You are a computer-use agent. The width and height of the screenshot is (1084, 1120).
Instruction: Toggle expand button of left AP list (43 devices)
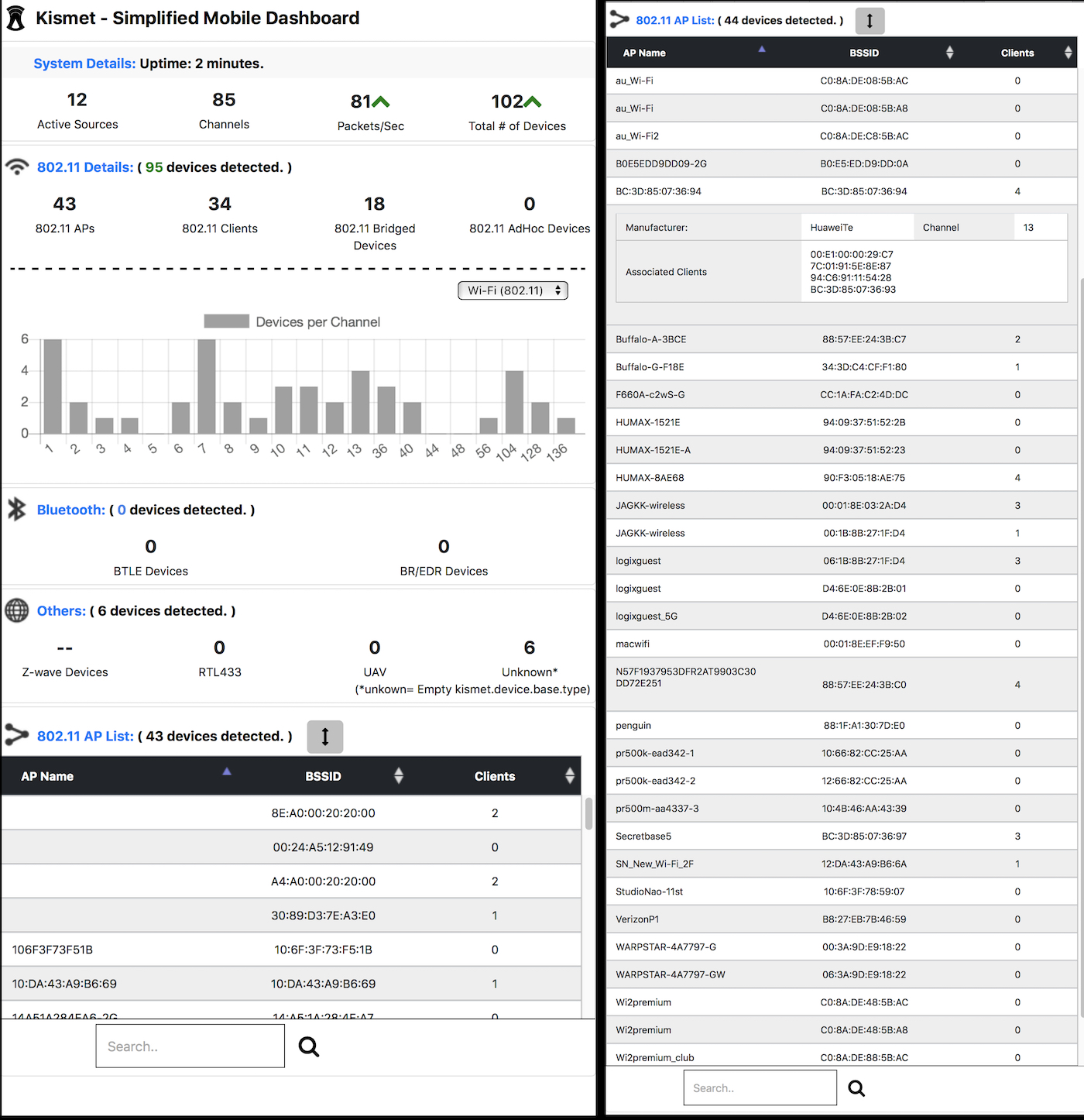click(325, 737)
